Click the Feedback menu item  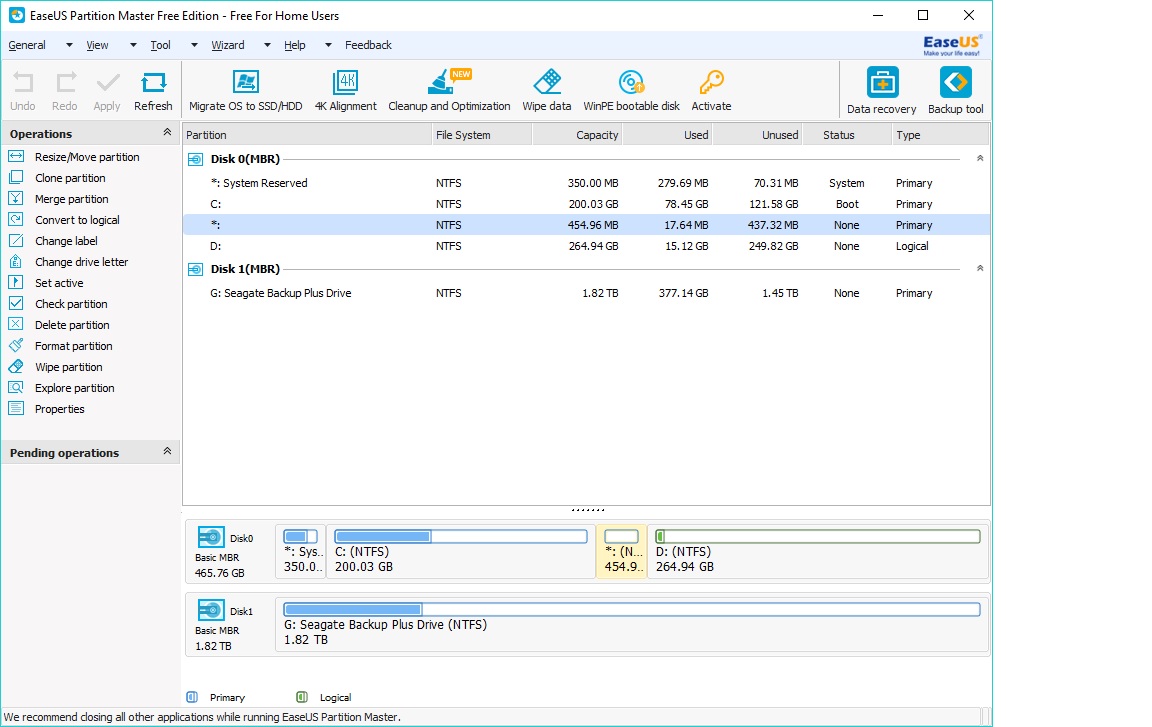[368, 45]
